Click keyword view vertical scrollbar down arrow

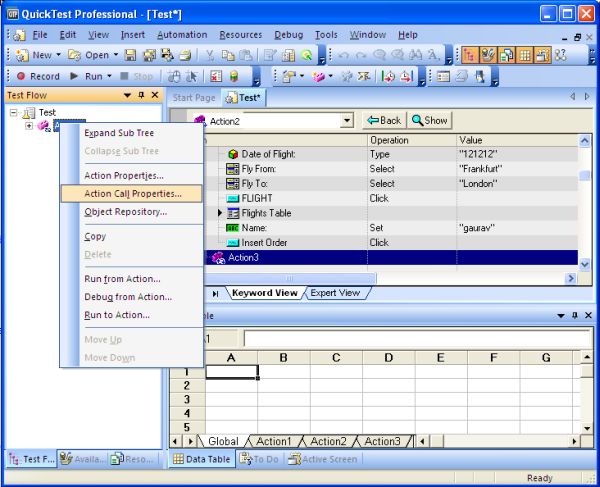pyautogui.click(x=584, y=264)
